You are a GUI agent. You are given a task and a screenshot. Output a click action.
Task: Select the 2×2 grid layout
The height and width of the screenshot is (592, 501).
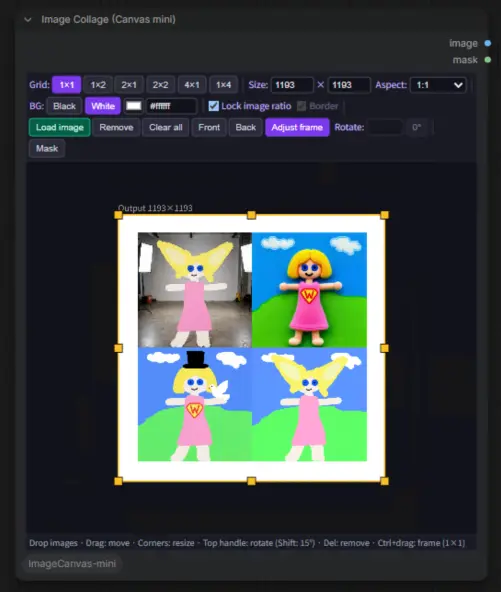pyautogui.click(x=160, y=85)
